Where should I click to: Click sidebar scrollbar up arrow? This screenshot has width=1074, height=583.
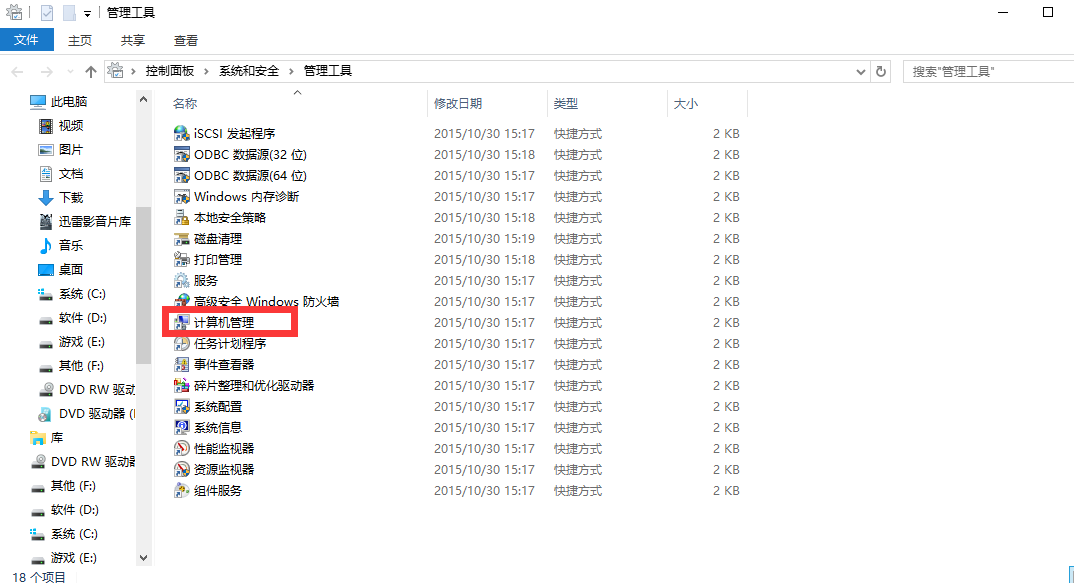tap(143, 100)
